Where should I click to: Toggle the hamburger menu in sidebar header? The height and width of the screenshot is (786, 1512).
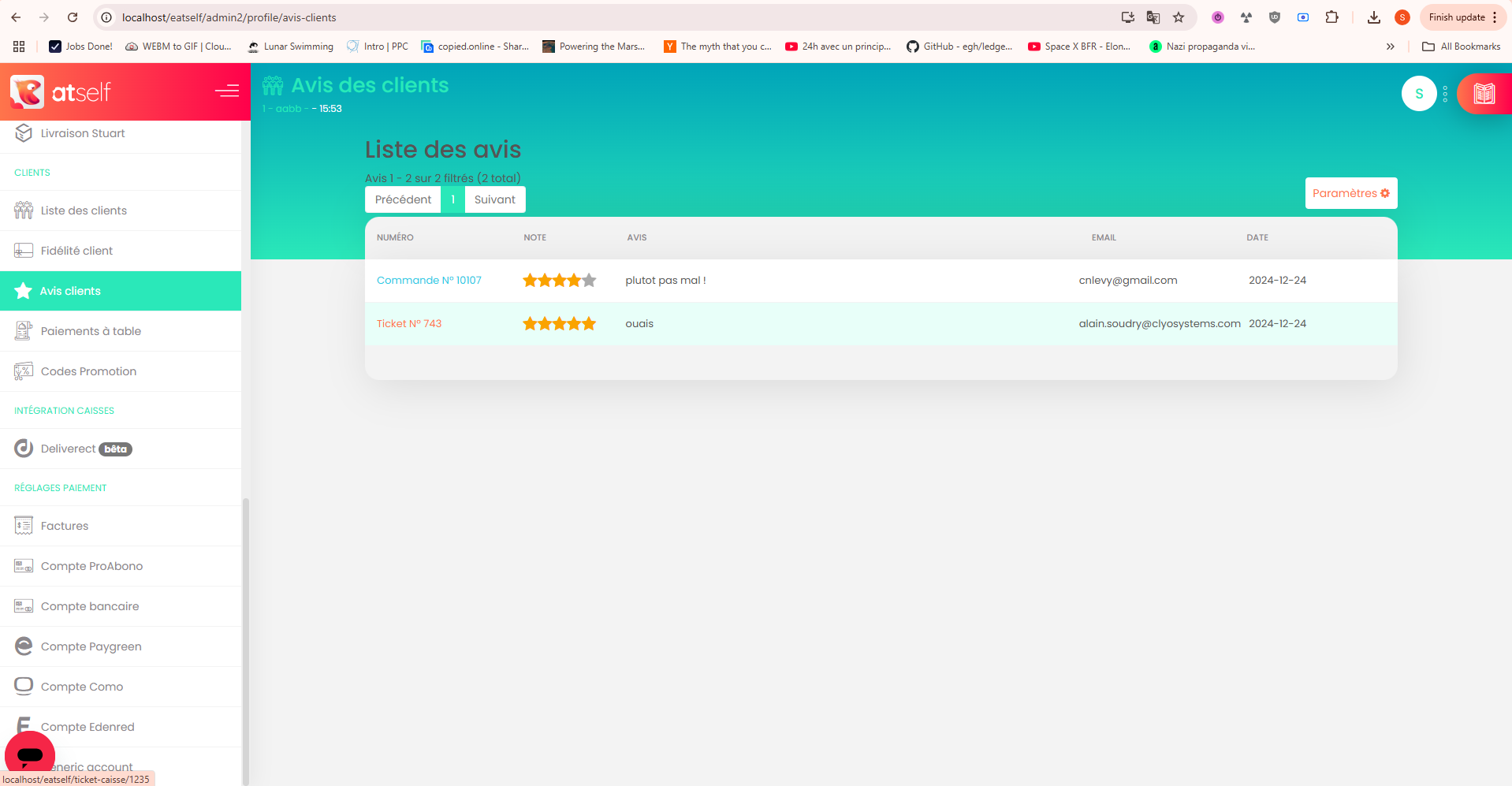pos(227,91)
